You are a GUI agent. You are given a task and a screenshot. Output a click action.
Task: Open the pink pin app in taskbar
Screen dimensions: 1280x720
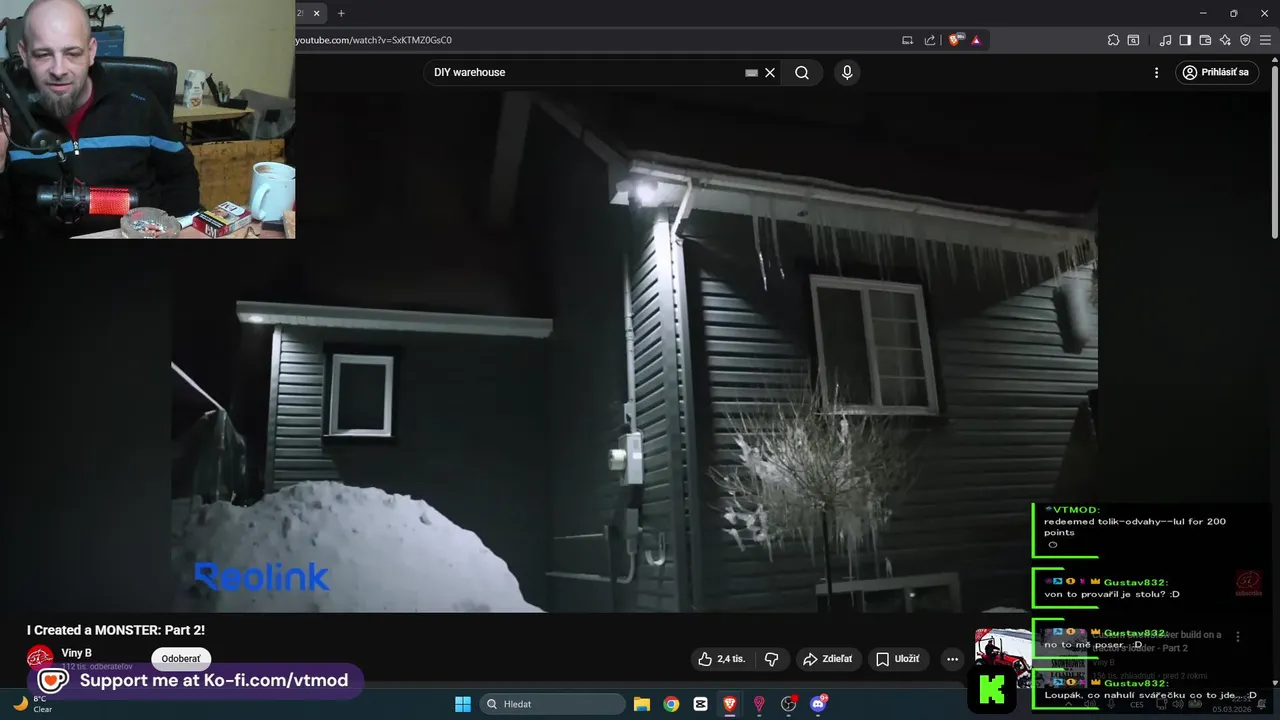pyautogui.click(x=759, y=704)
